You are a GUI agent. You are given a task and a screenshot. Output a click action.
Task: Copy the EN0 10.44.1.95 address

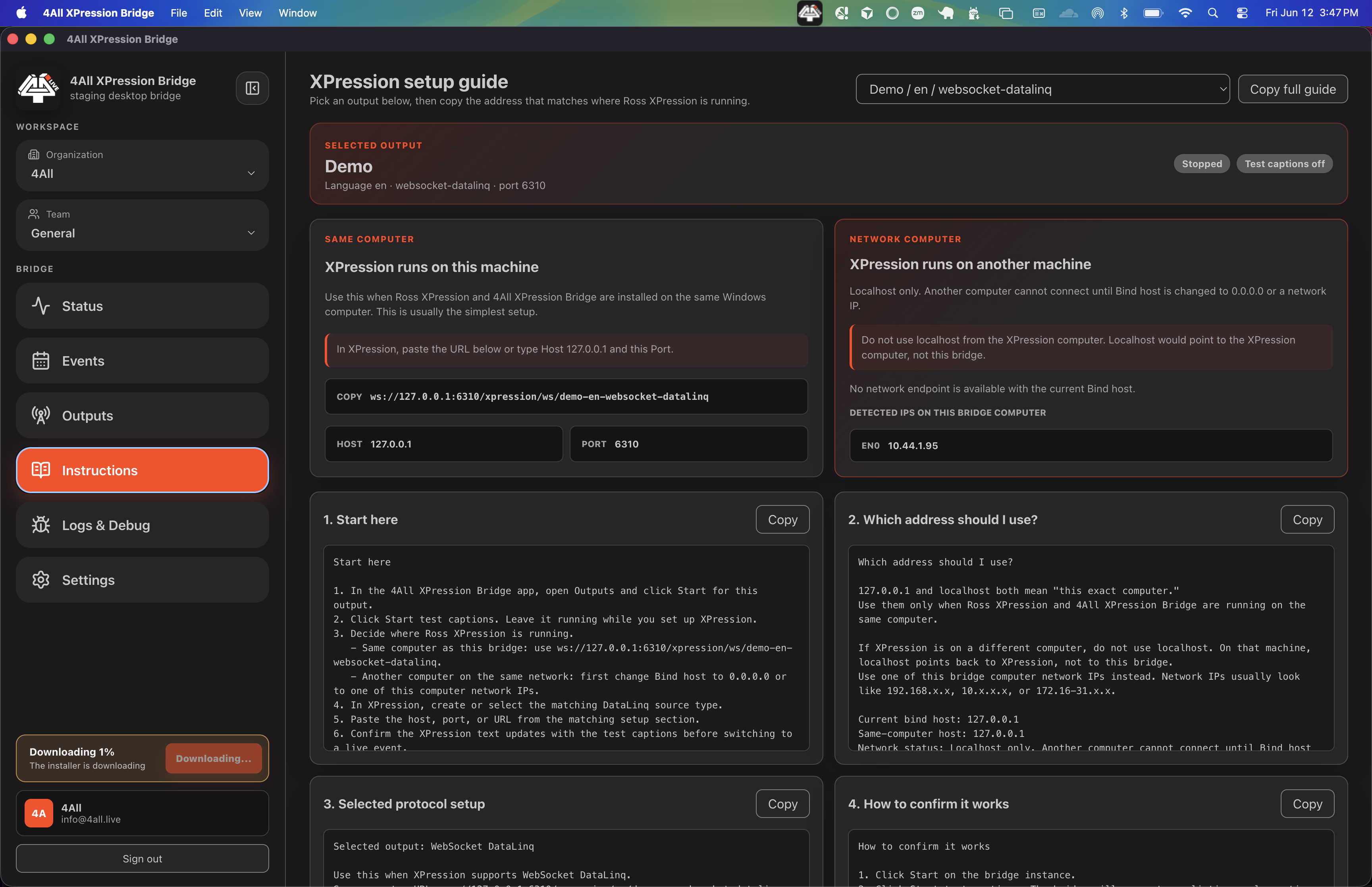(x=1091, y=445)
